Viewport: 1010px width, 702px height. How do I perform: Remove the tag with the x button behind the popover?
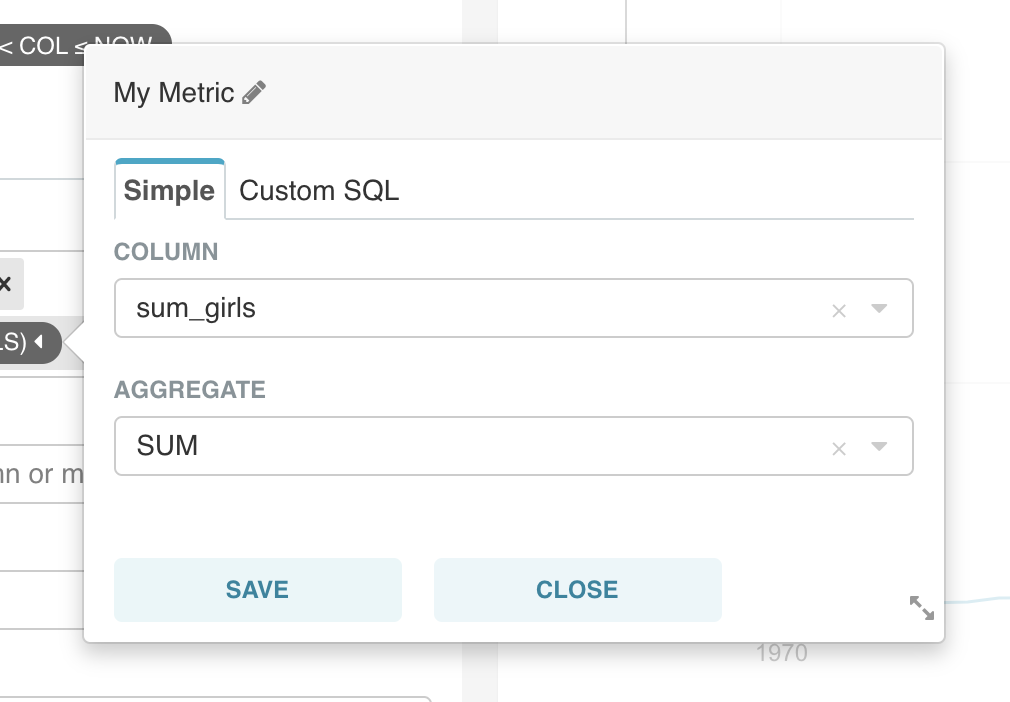5,284
